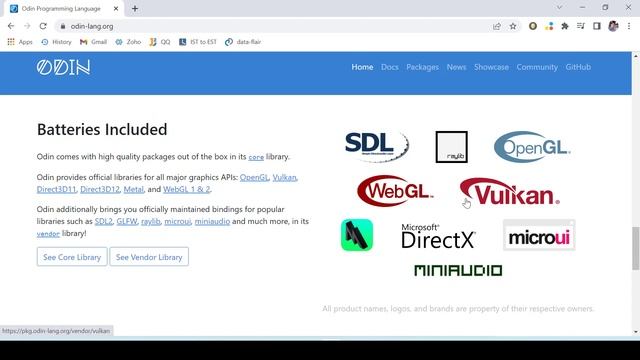This screenshot has height=360, width=640.
Task: Open the Zoho bookmark
Action: click(128, 42)
